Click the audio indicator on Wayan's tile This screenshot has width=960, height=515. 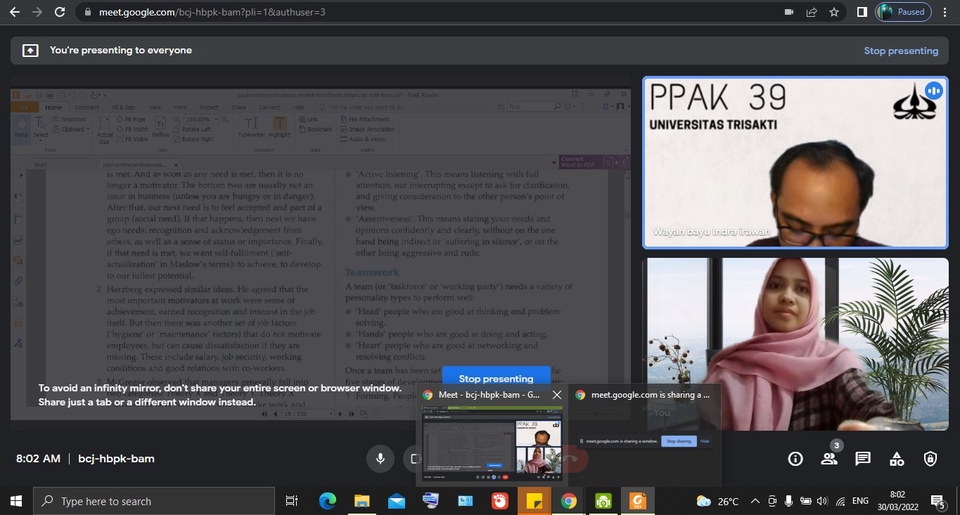point(934,91)
